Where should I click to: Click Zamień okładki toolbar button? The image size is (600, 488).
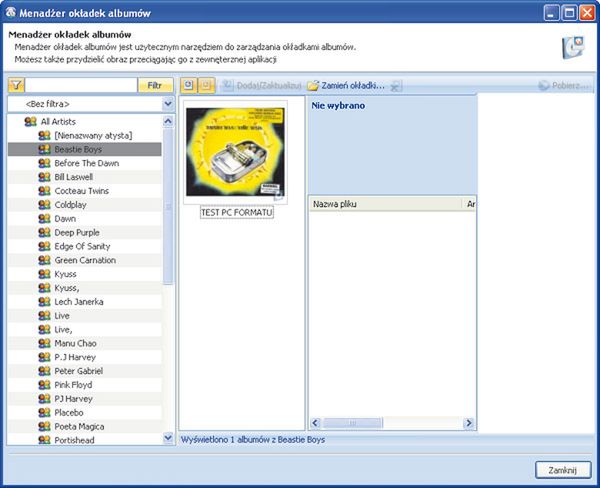pyautogui.click(x=346, y=85)
